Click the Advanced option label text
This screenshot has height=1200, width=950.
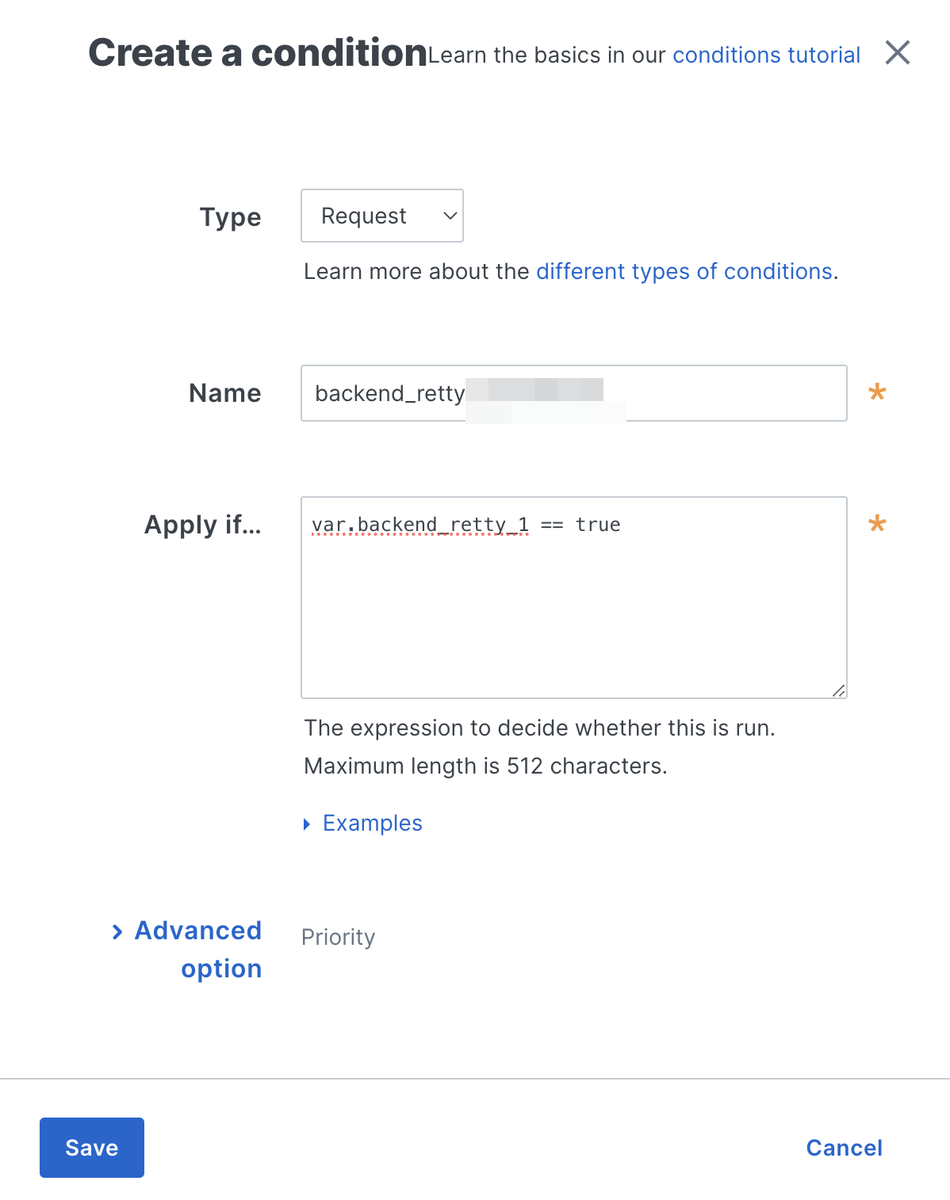198,949
